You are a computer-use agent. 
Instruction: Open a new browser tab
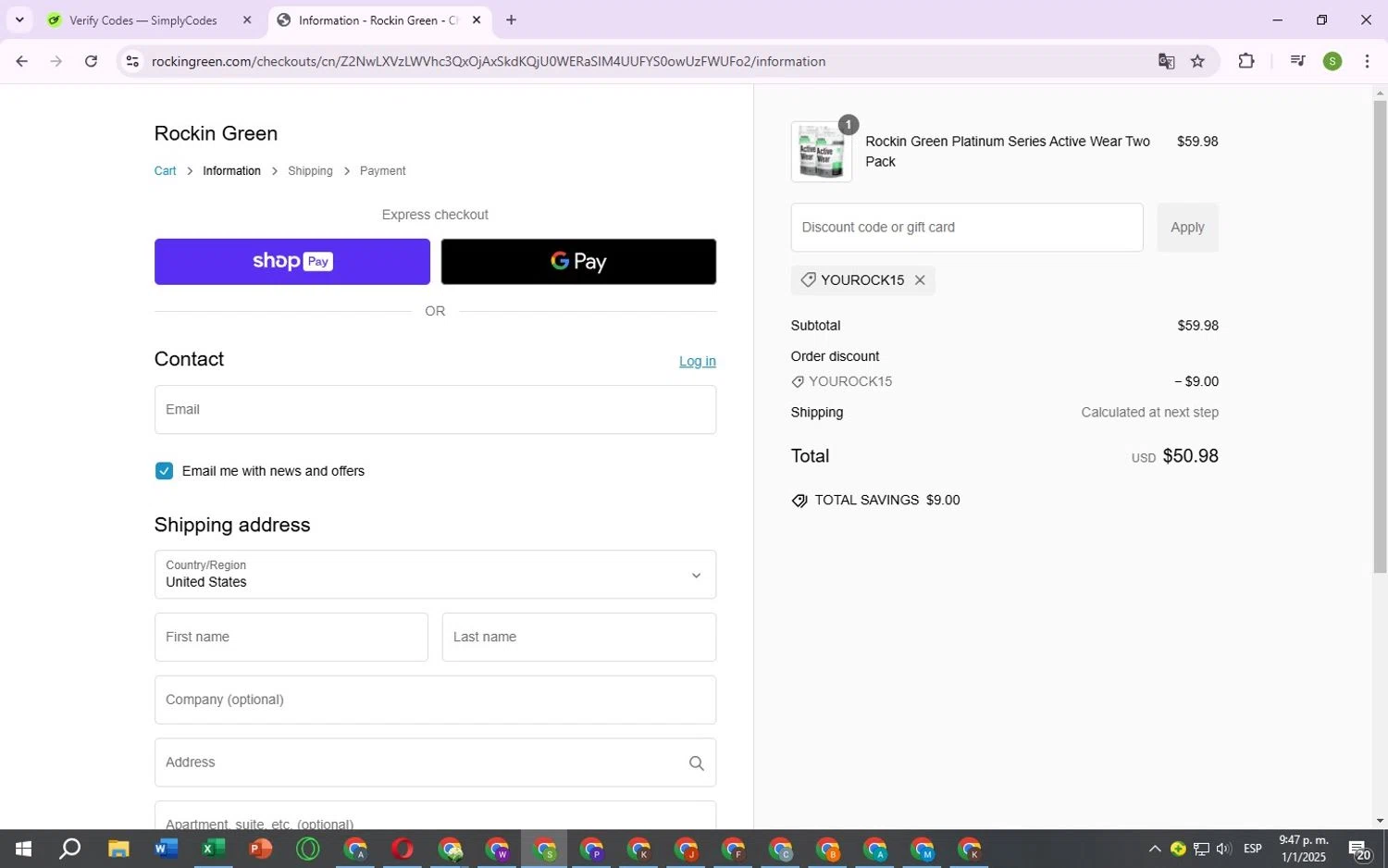[511, 19]
